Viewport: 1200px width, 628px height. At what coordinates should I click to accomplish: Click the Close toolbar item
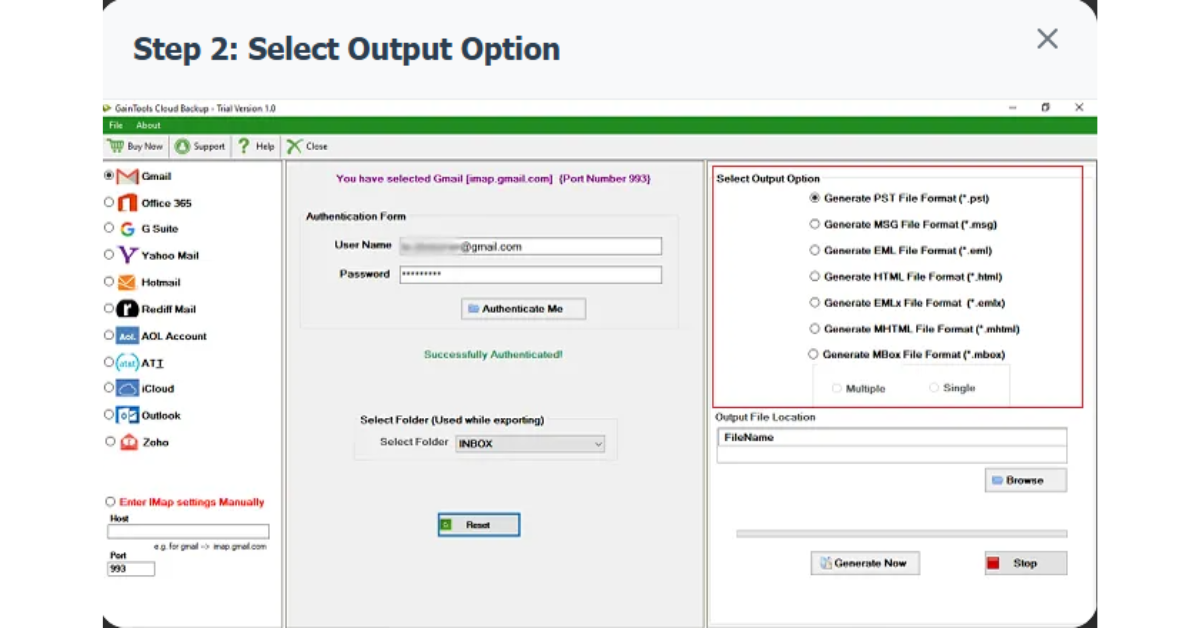click(x=307, y=146)
